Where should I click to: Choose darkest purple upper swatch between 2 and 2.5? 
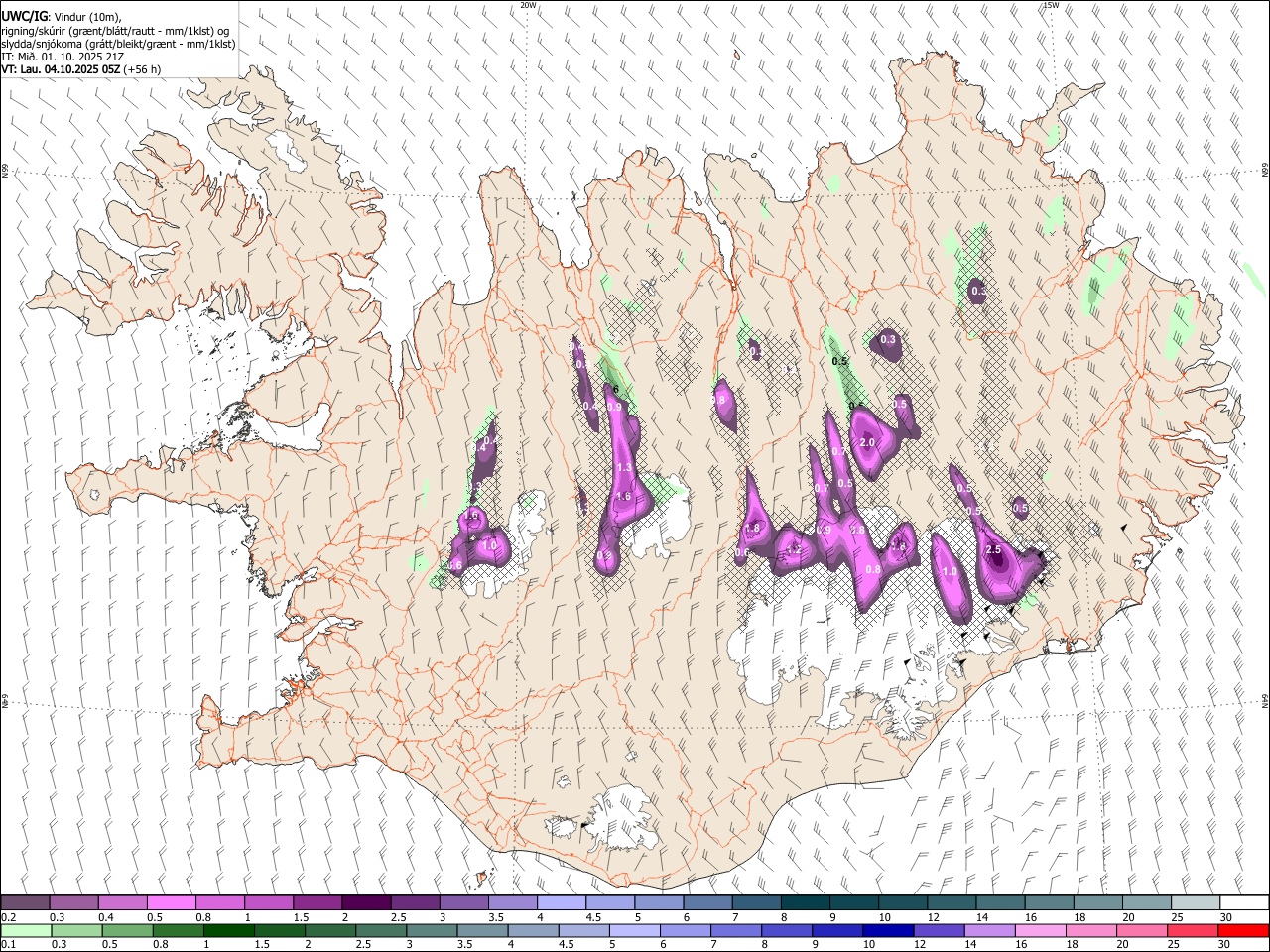coord(366,902)
